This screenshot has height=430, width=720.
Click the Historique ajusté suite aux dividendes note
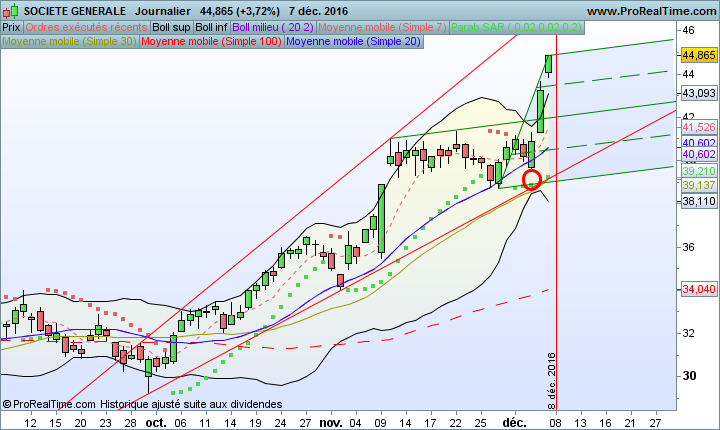click(x=191, y=404)
